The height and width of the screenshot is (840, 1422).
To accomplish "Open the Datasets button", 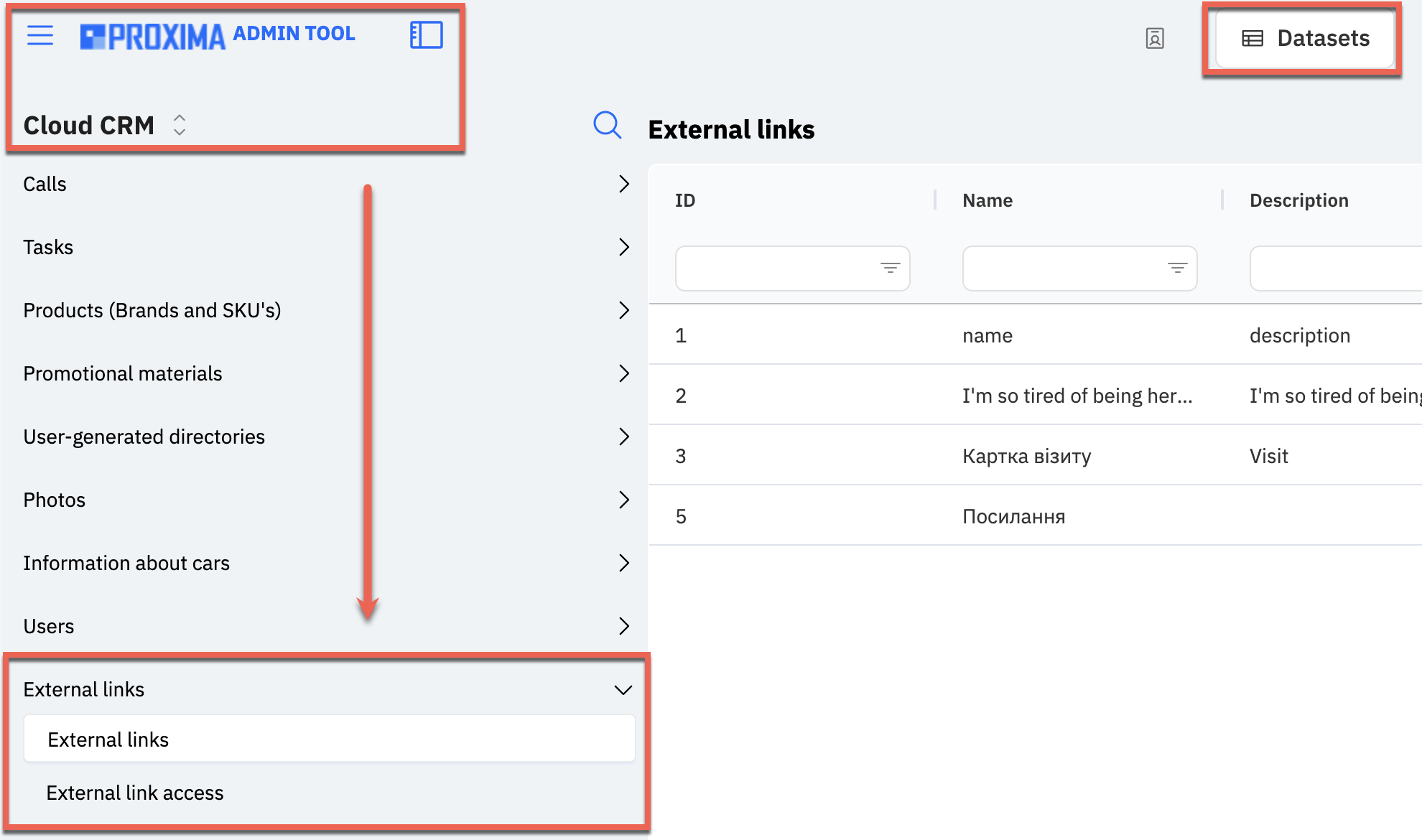I will [x=1305, y=39].
